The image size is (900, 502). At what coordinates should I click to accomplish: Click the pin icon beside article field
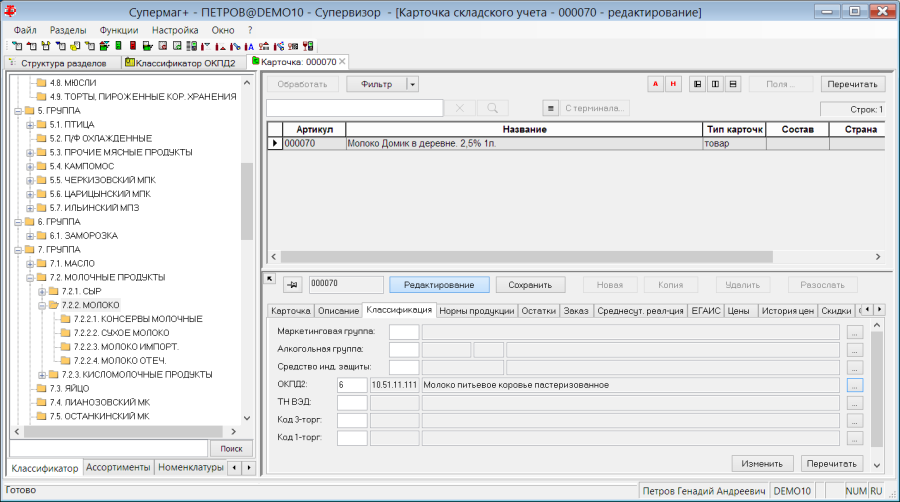tap(292, 285)
